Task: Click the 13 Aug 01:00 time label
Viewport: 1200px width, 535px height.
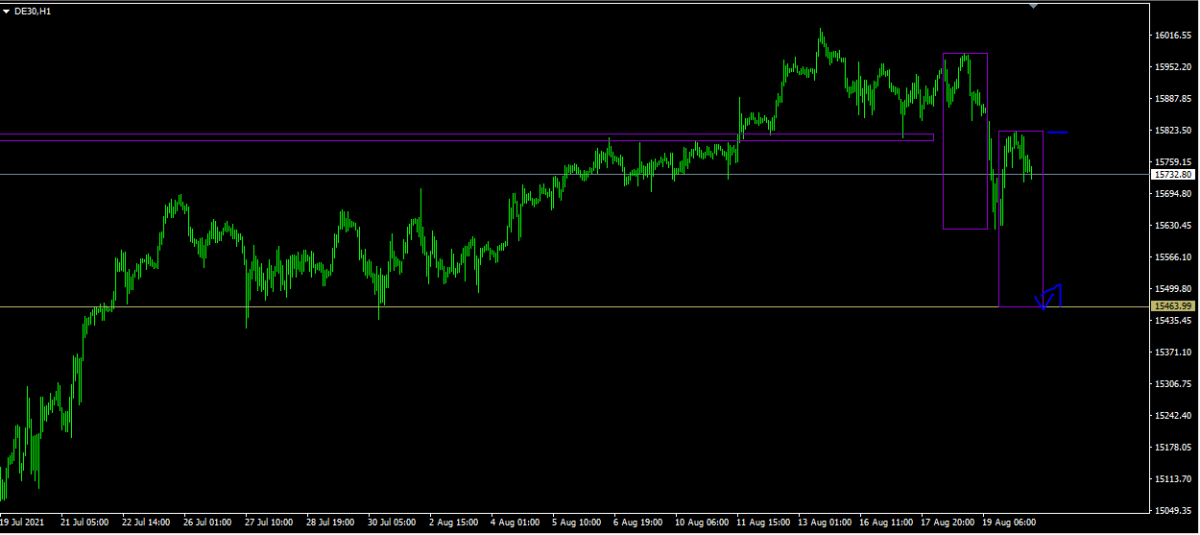Action: coord(826,522)
